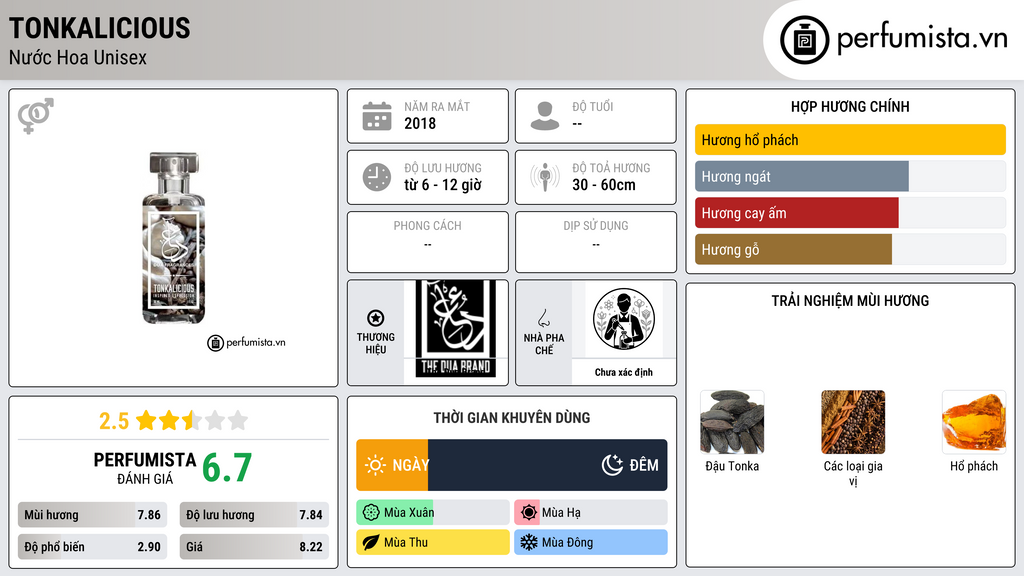Click the Hương hổ phách accord bar
This screenshot has height=576, width=1024.
coord(850,140)
